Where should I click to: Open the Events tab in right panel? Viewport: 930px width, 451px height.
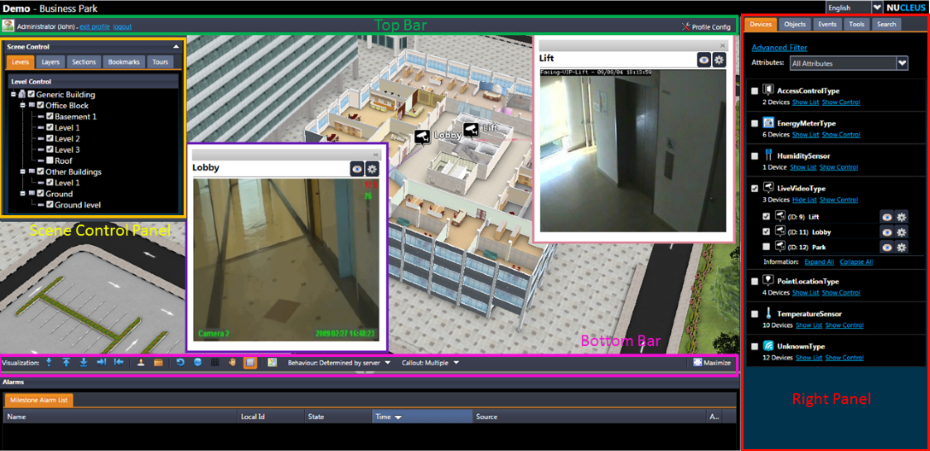pyautogui.click(x=826, y=24)
